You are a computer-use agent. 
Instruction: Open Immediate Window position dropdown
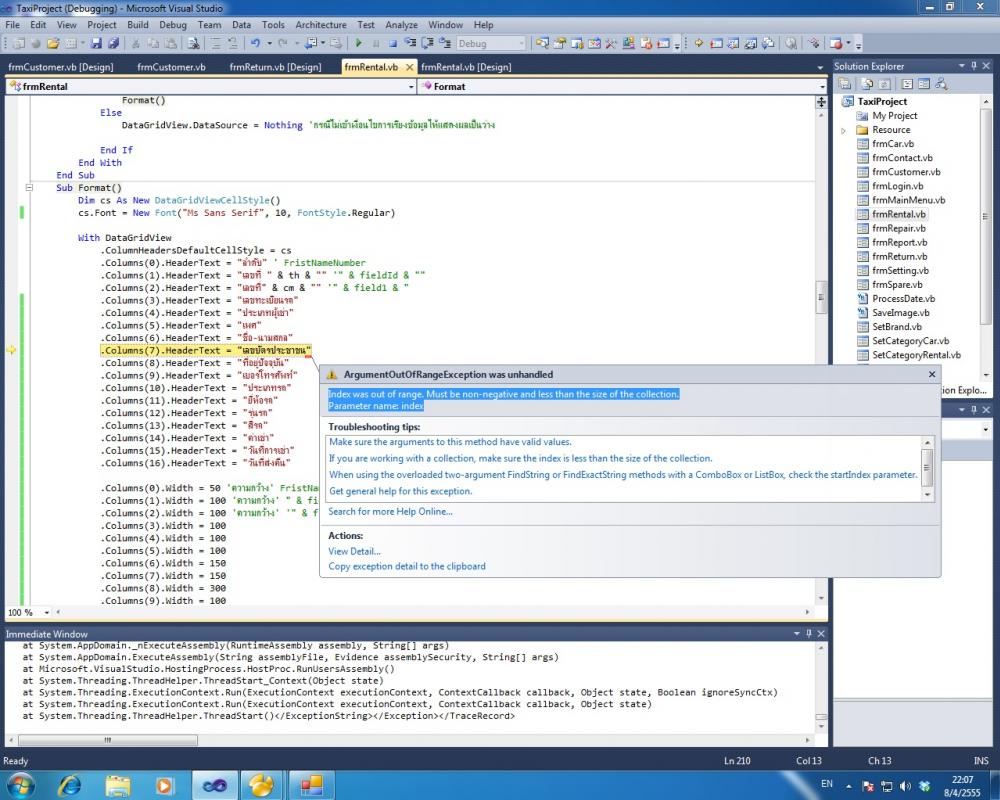coord(797,633)
